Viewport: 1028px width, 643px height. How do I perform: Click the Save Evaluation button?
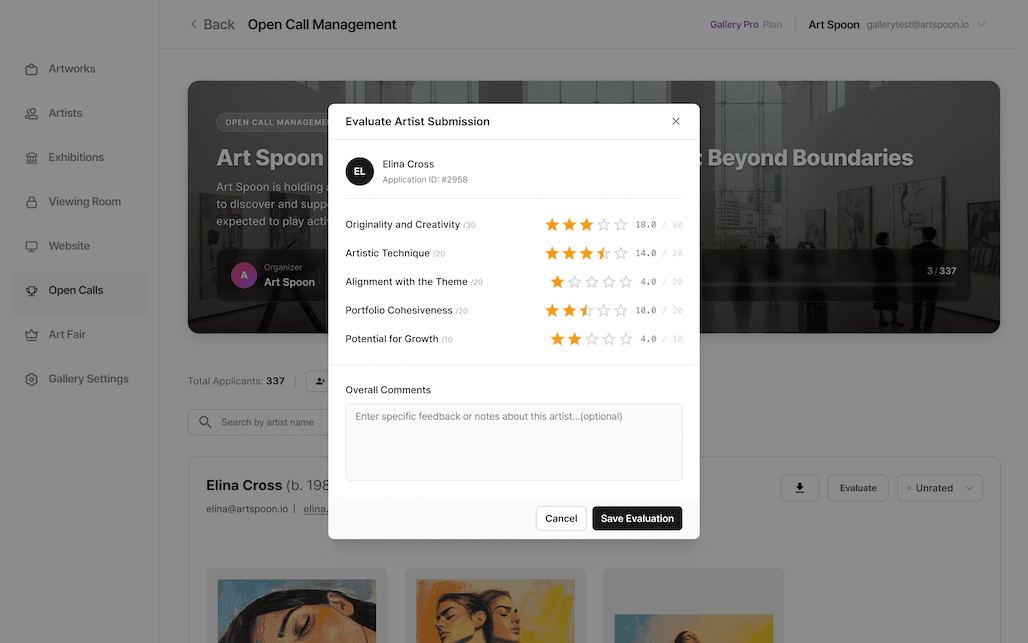click(637, 518)
